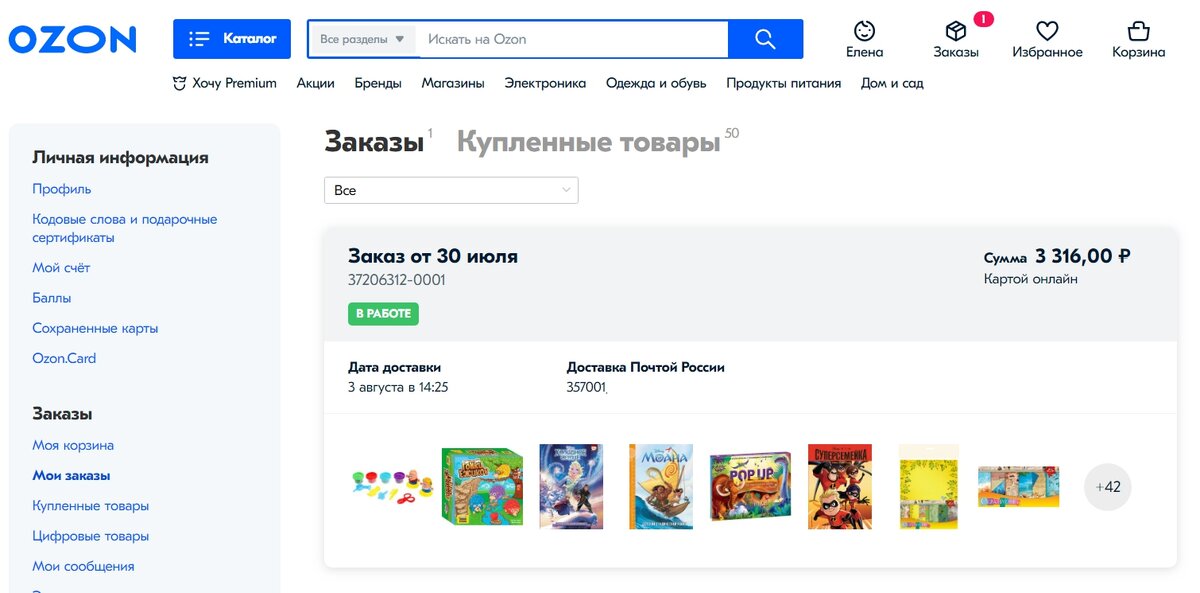Open Профиль link in sidebar

click(62, 189)
